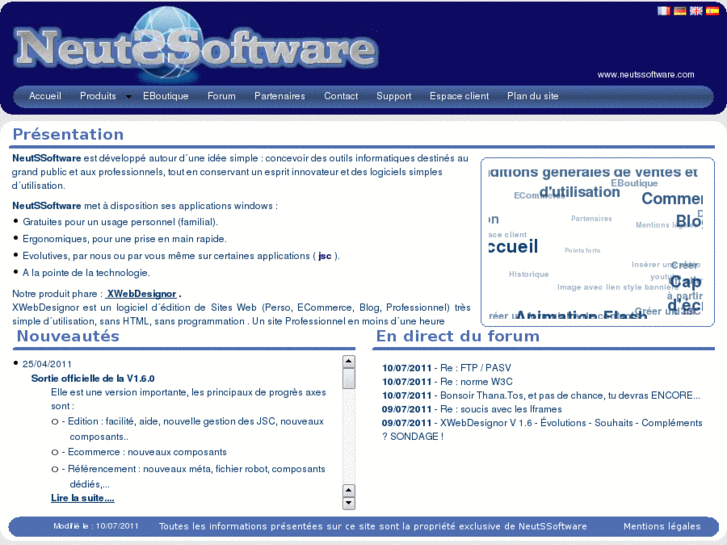
Task: Click the Nouveautés scrollbar thumb
Action: tap(349, 378)
